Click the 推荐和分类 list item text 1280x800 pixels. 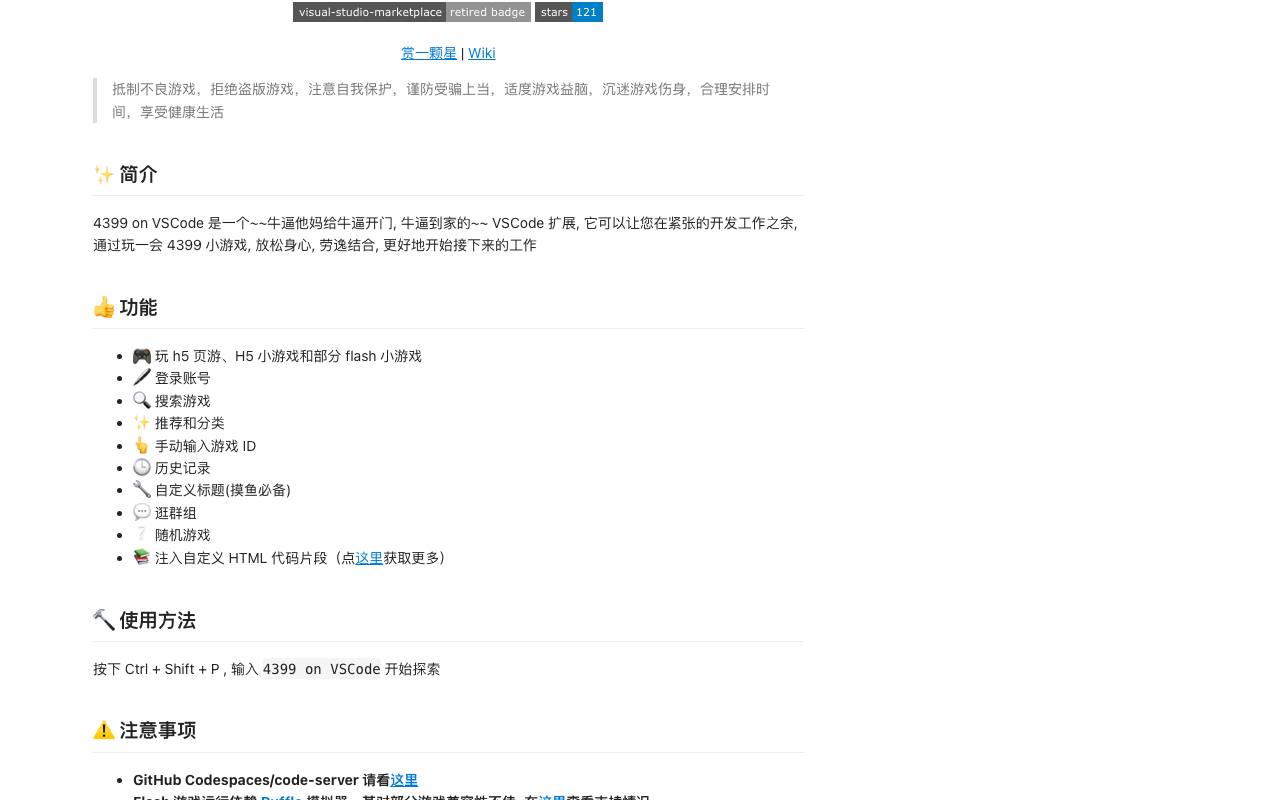pyautogui.click(x=190, y=423)
